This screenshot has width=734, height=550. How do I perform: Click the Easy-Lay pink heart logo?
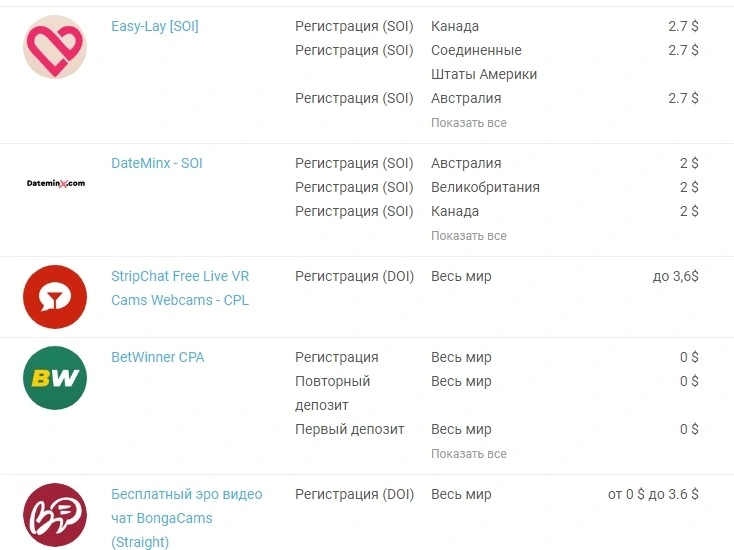coord(55,47)
